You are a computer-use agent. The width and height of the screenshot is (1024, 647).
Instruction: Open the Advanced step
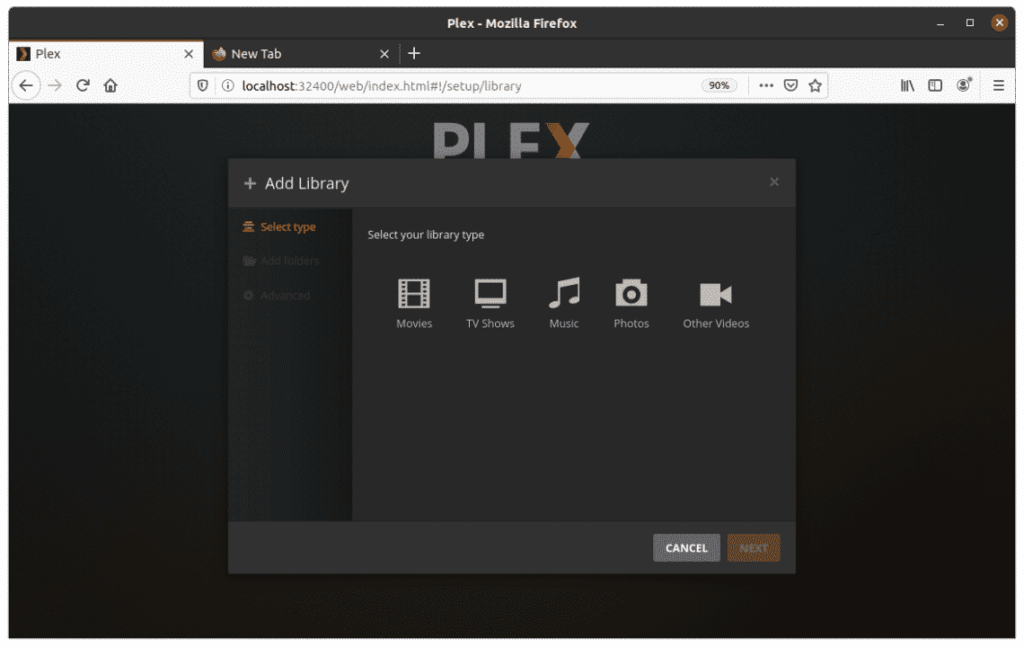tap(276, 295)
